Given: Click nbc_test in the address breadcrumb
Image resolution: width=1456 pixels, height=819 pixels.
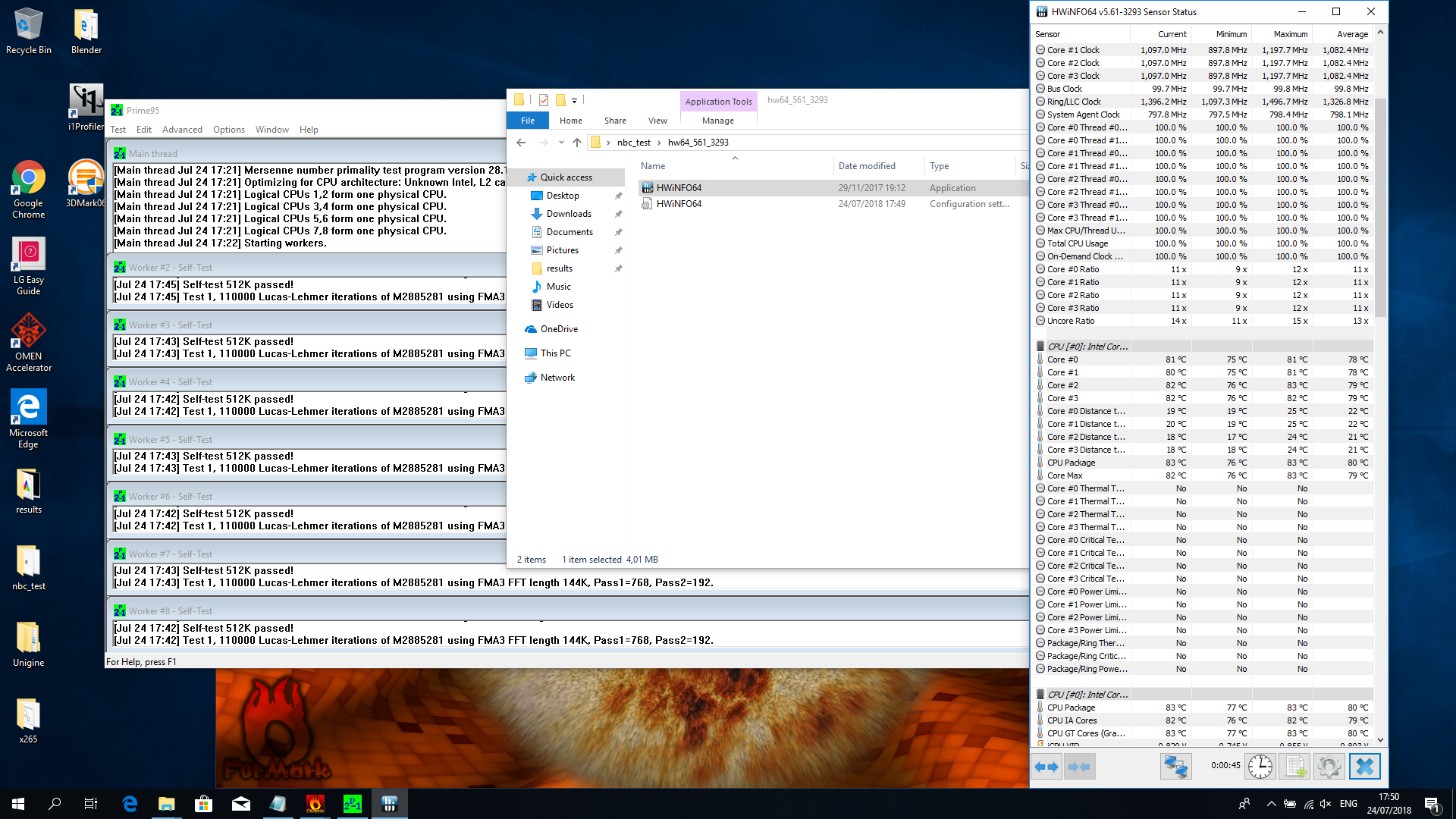Looking at the screenshot, I should tap(633, 143).
